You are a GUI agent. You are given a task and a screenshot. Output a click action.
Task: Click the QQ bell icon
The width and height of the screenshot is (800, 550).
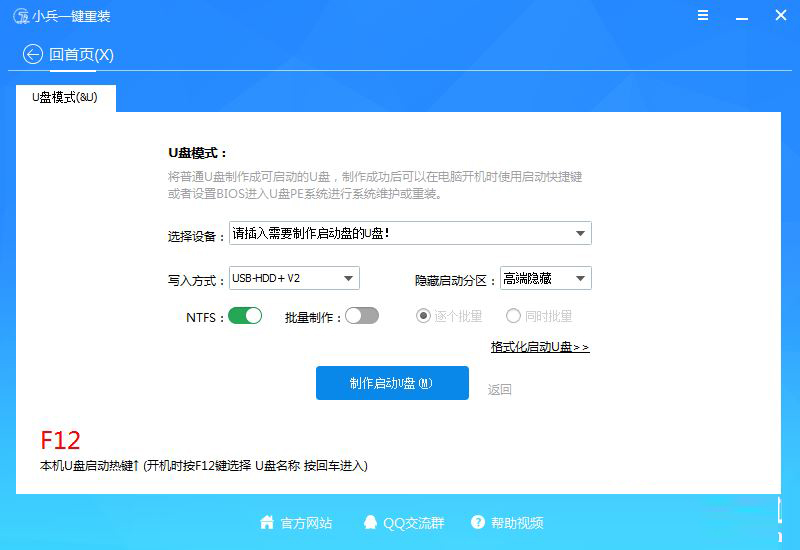tap(370, 522)
